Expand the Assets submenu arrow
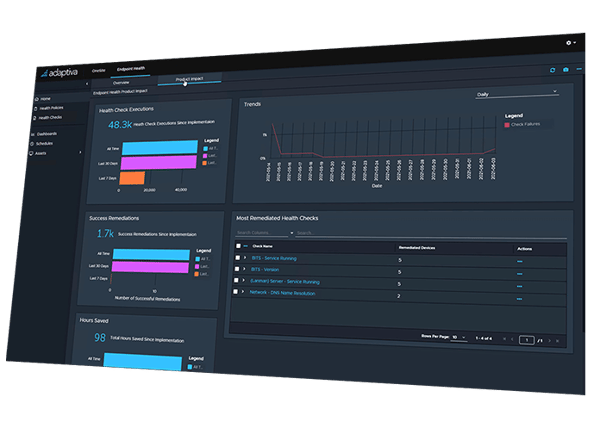This screenshot has width=600, height=428. (x=80, y=153)
